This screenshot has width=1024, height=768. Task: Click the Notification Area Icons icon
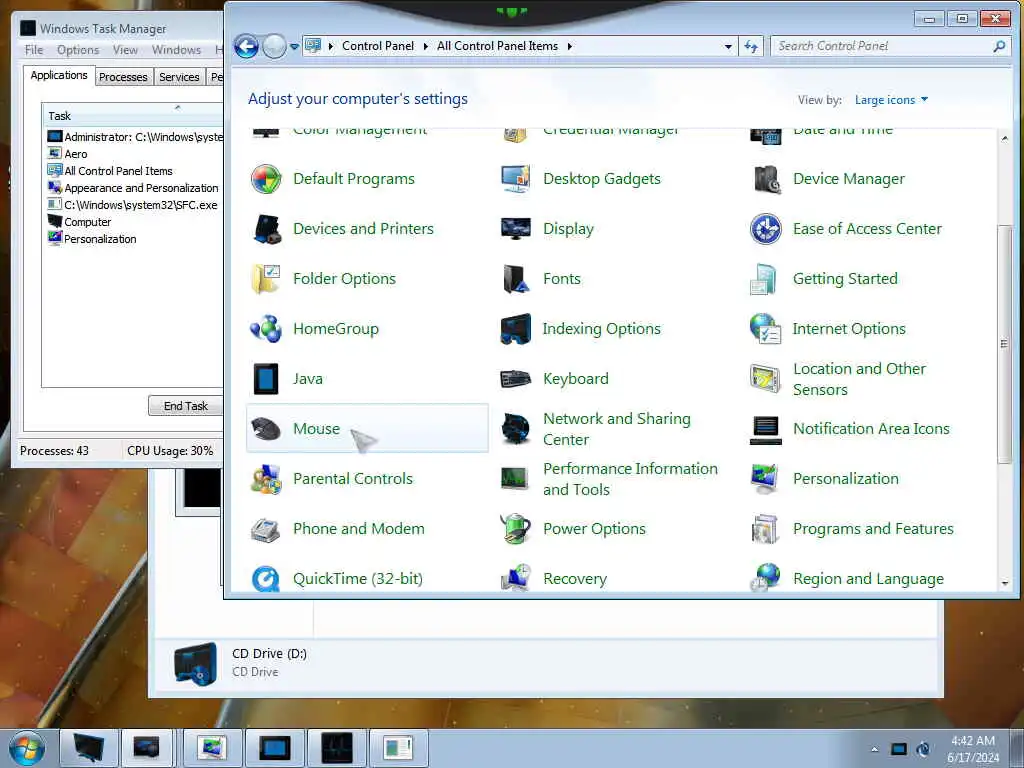765,429
